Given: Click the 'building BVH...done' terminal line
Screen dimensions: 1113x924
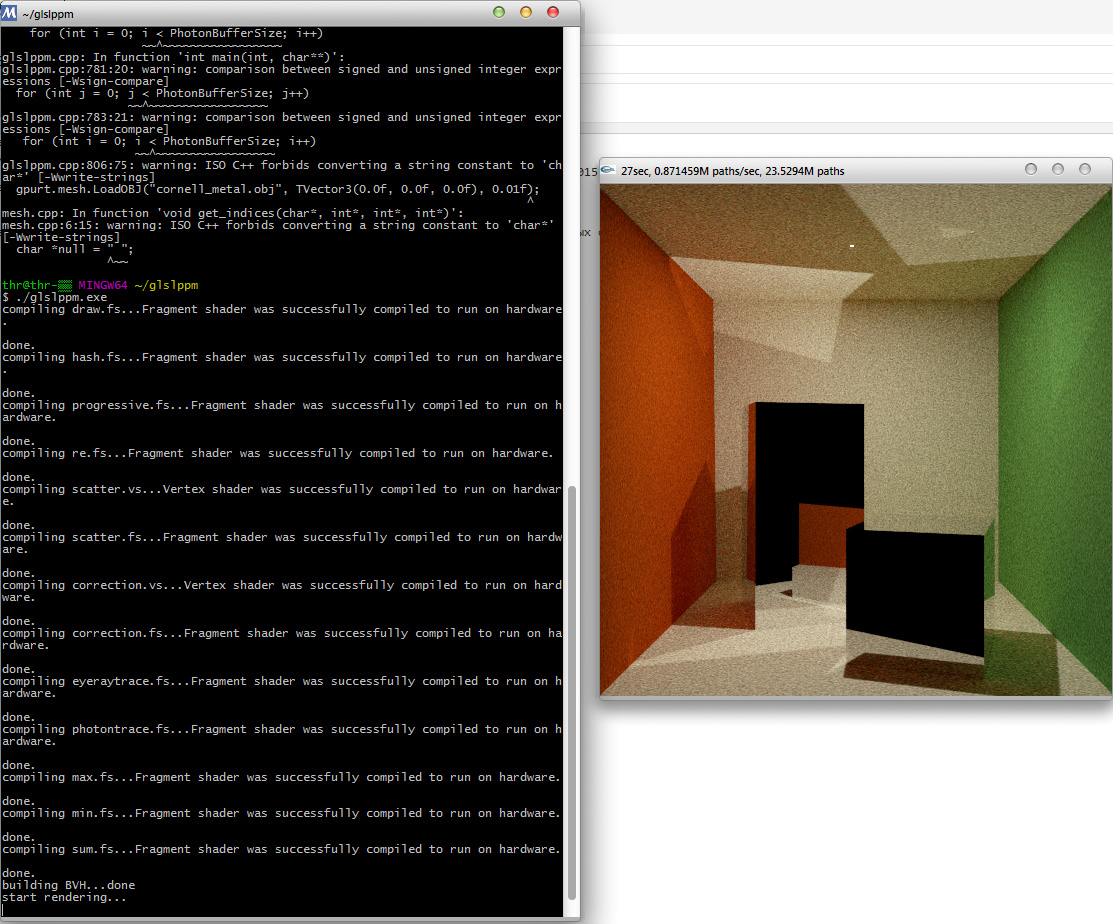Looking at the screenshot, I should 68,885.
